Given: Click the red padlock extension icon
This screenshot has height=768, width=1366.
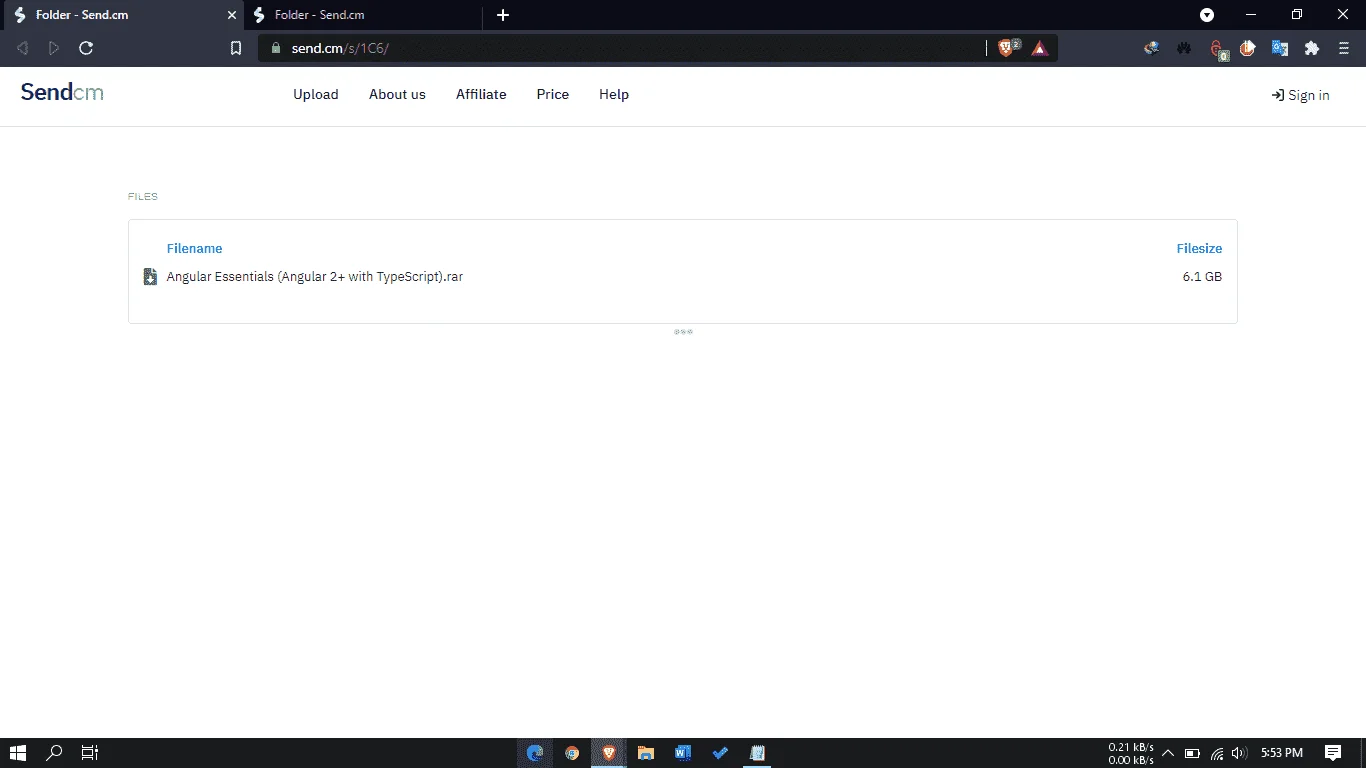Looking at the screenshot, I should tap(1217, 49).
